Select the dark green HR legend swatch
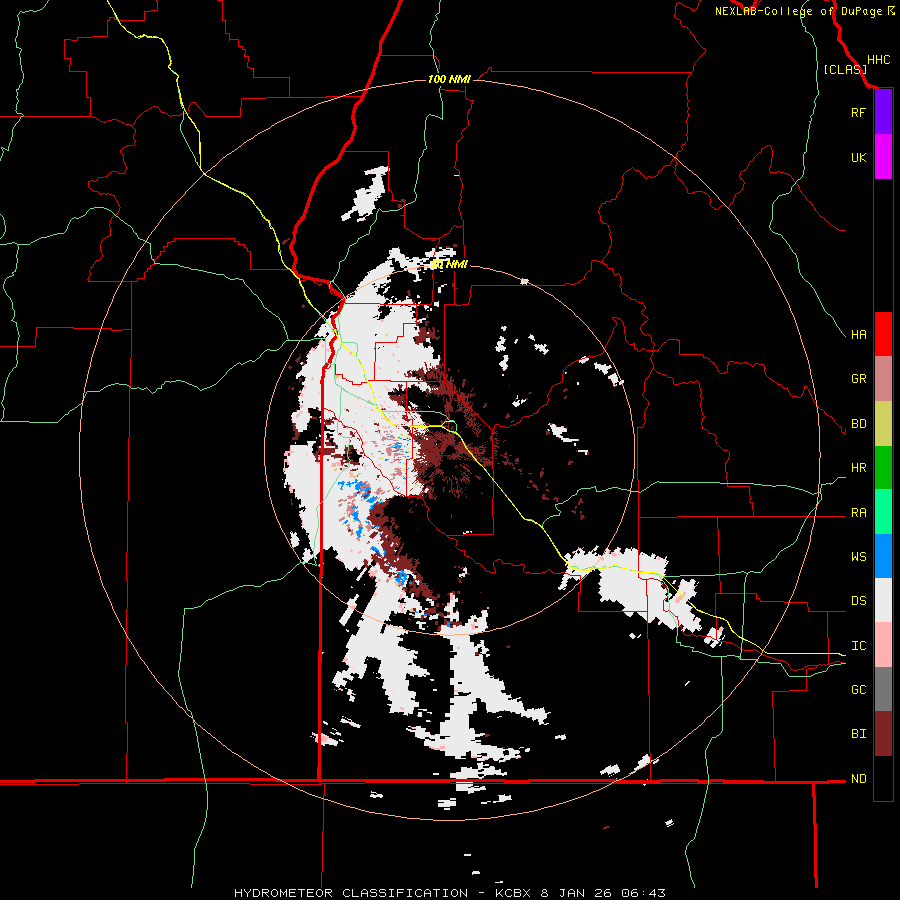This screenshot has height=900, width=900. click(883, 467)
